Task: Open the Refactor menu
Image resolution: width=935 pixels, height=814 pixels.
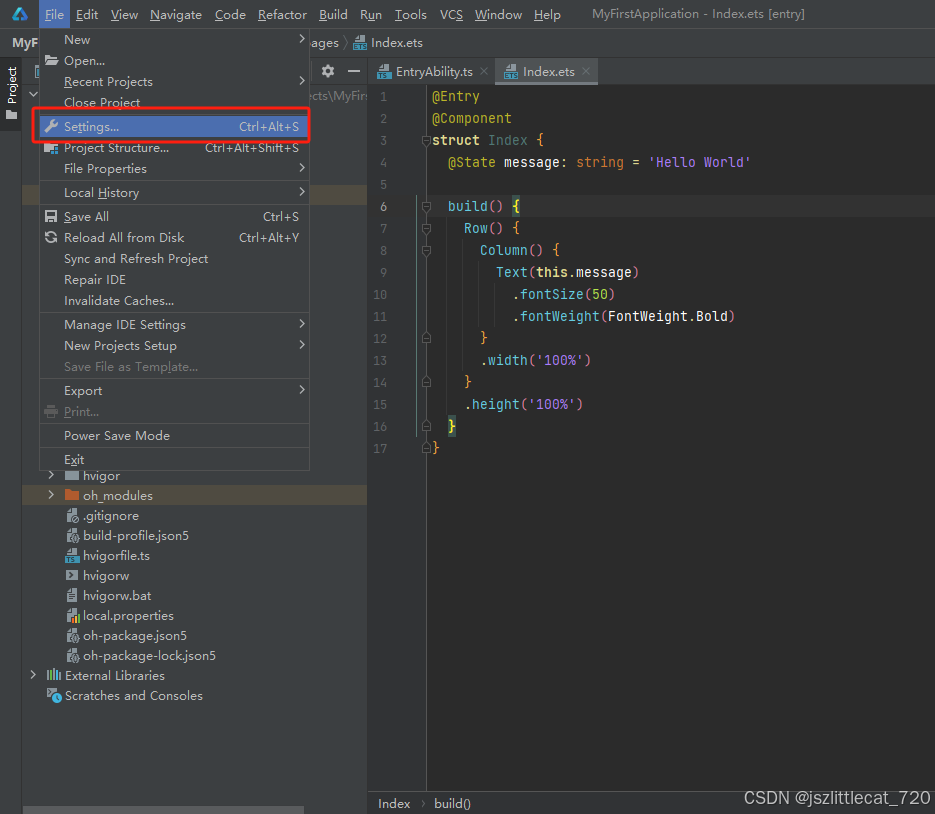Action: click(x=282, y=14)
